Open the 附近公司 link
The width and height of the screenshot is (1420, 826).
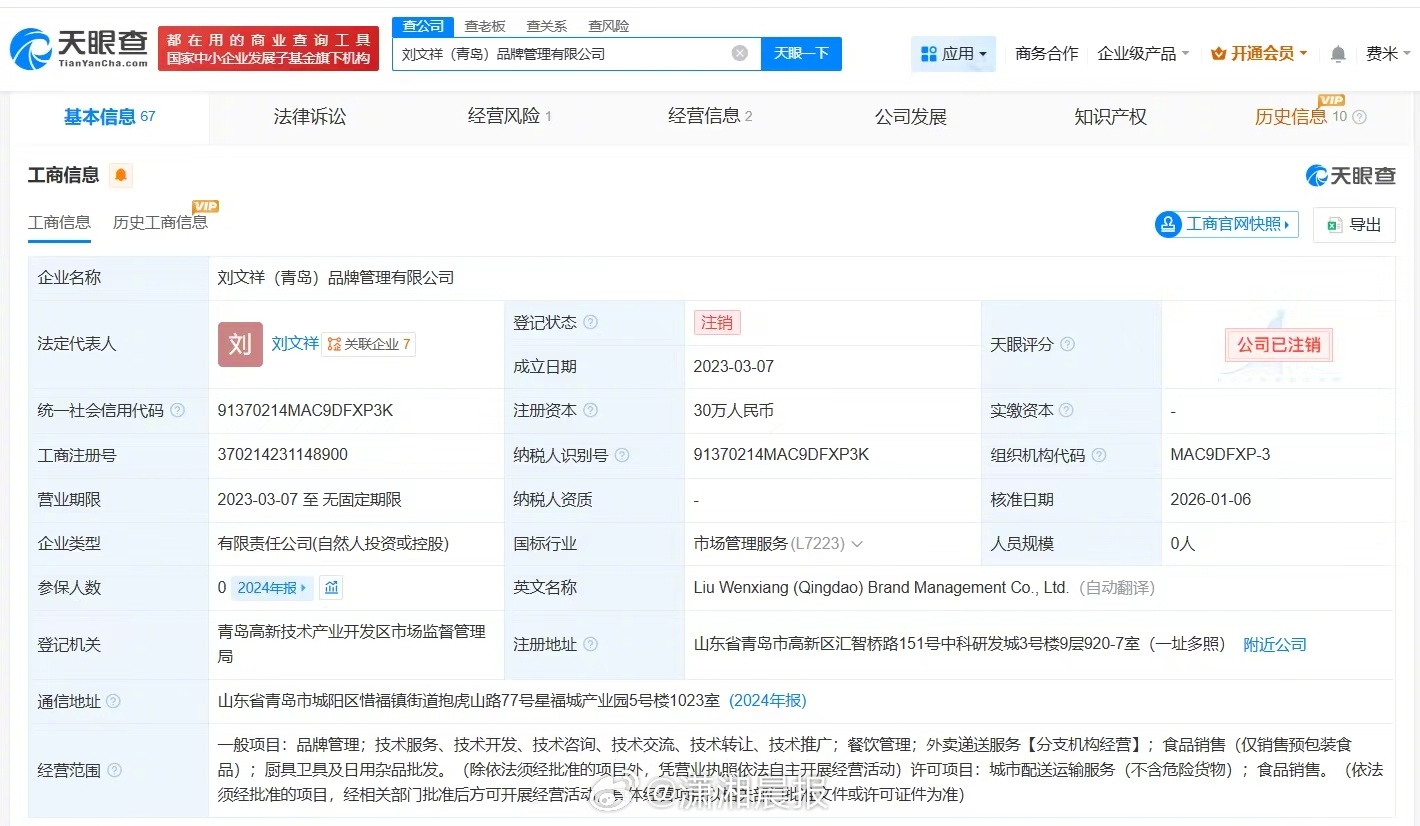[1274, 644]
